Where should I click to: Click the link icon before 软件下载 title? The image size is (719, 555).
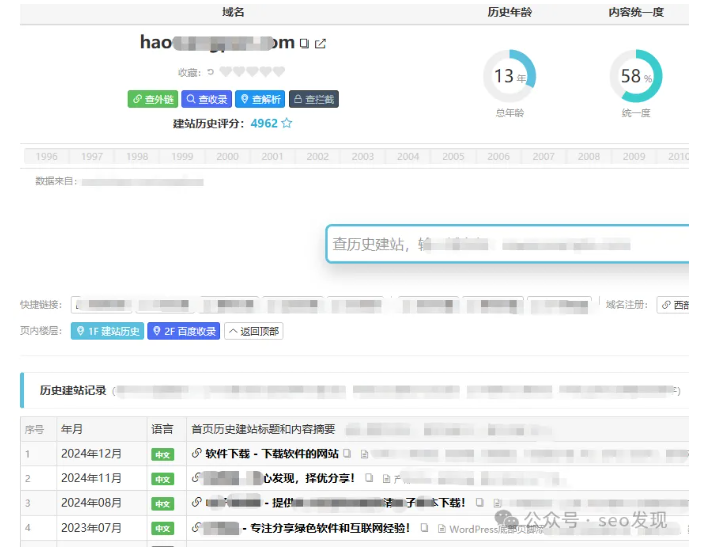pos(197,454)
